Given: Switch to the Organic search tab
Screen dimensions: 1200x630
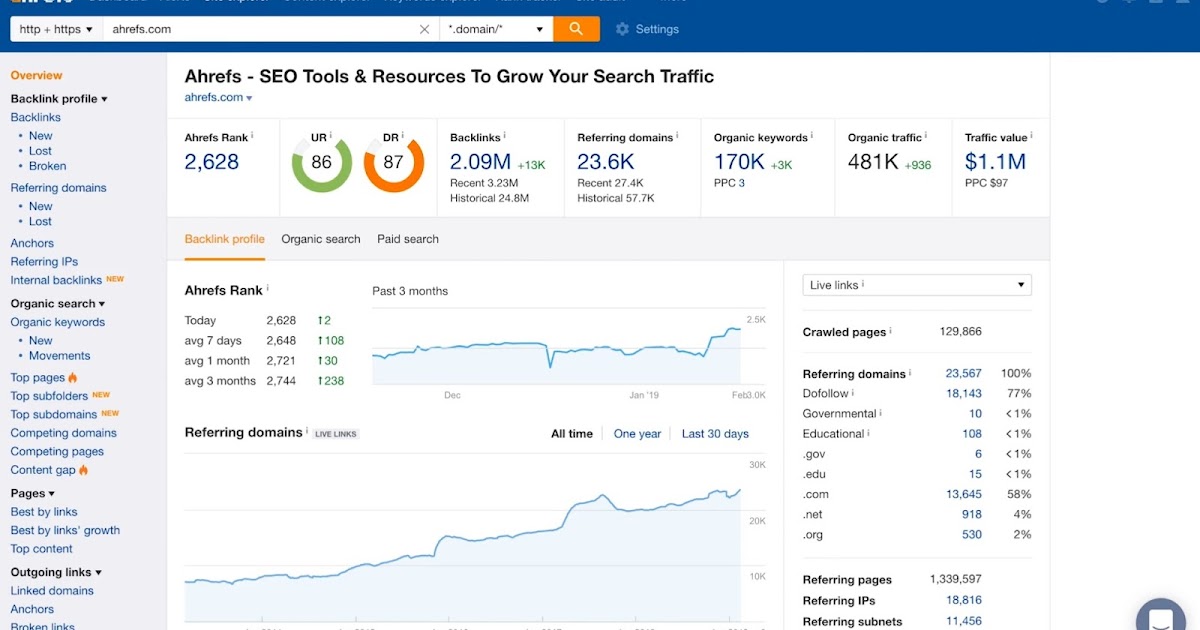Looking at the screenshot, I should (320, 239).
